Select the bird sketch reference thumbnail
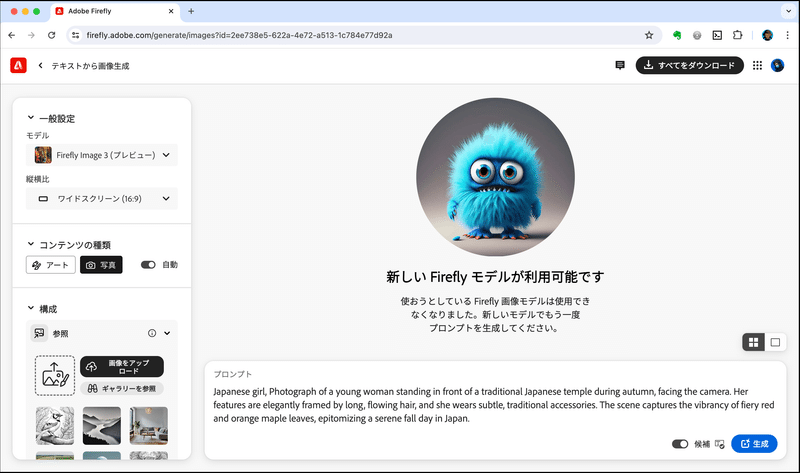The height and width of the screenshot is (473, 800). [55, 426]
